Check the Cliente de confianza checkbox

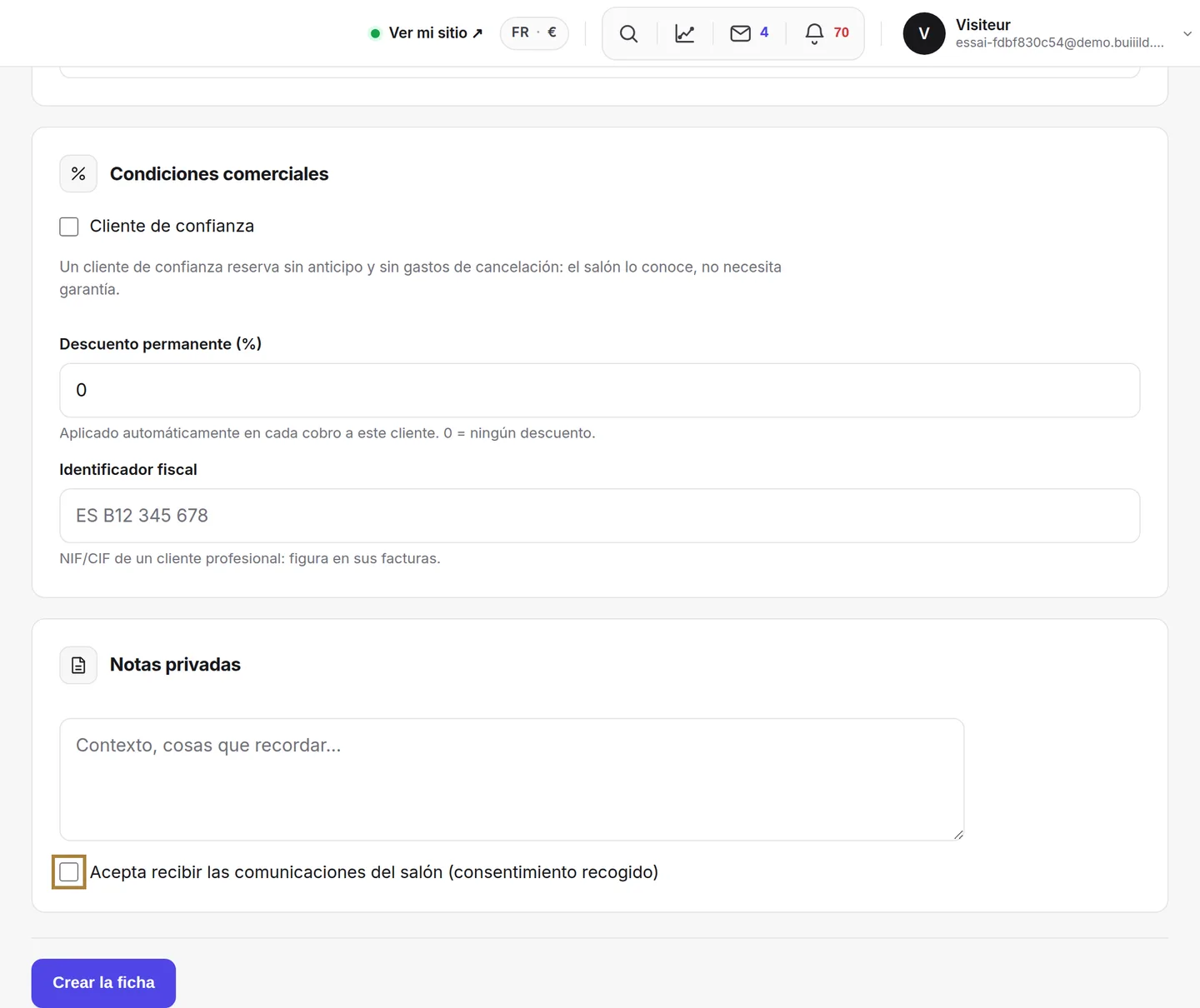coord(69,227)
